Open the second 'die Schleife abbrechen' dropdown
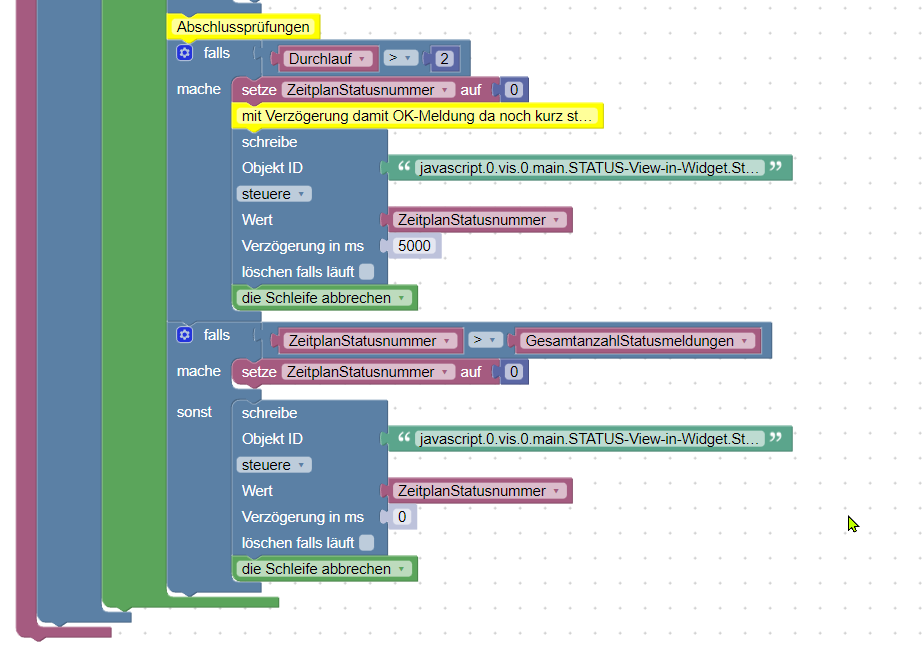This screenshot has height=645, width=922. [x=324, y=569]
